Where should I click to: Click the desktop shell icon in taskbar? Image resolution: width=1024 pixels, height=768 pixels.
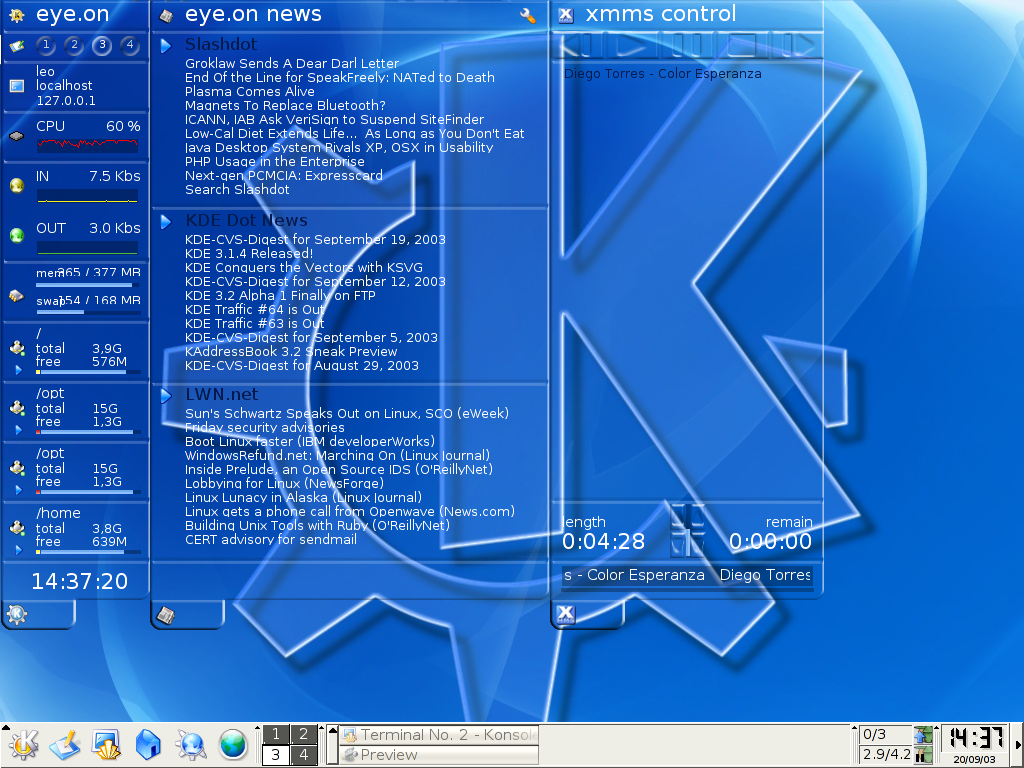point(106,744)
